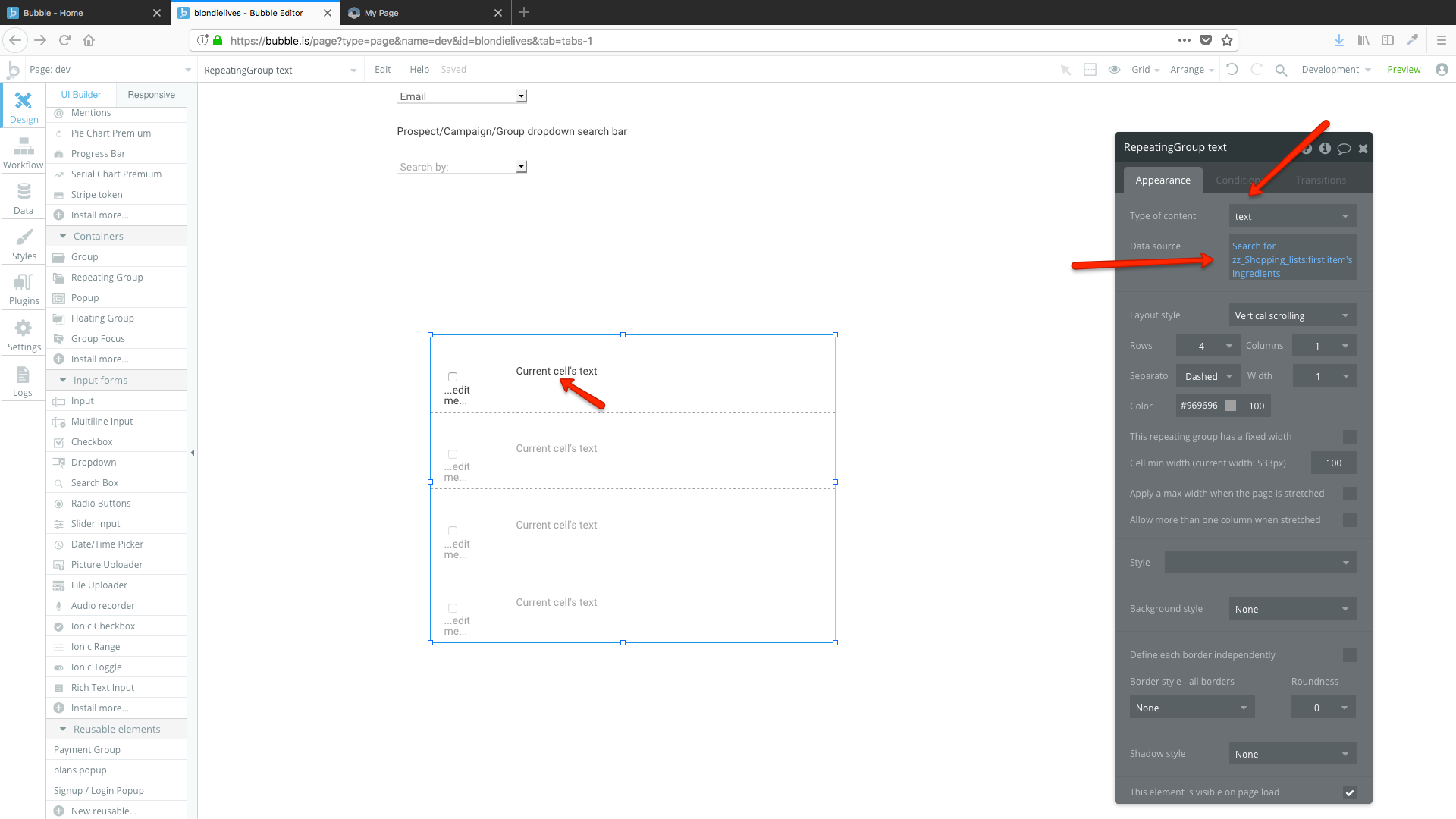The height and width of the screenshot is (819, 1456).
Task: Click the Preview link
Action: (x=1403, y=69)
